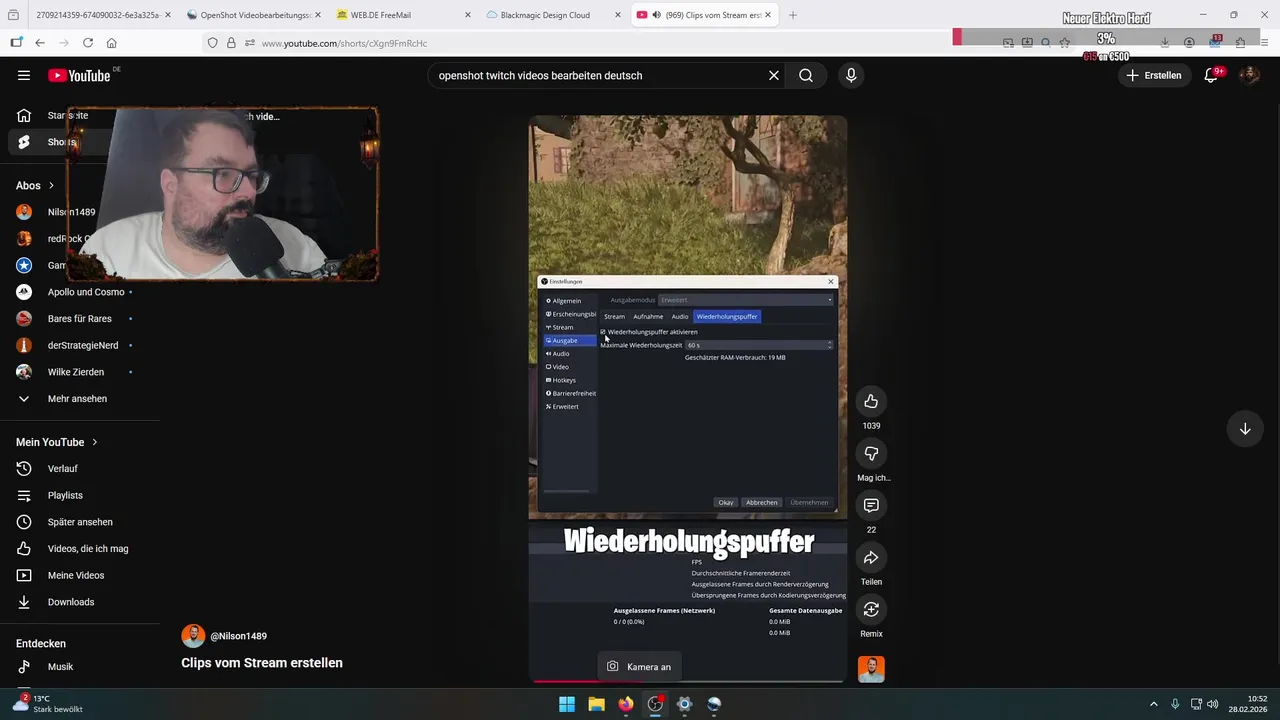The image size is (1280, 720).
Task: Toggle the Kamera an button
Action: [x=639, y=667]
